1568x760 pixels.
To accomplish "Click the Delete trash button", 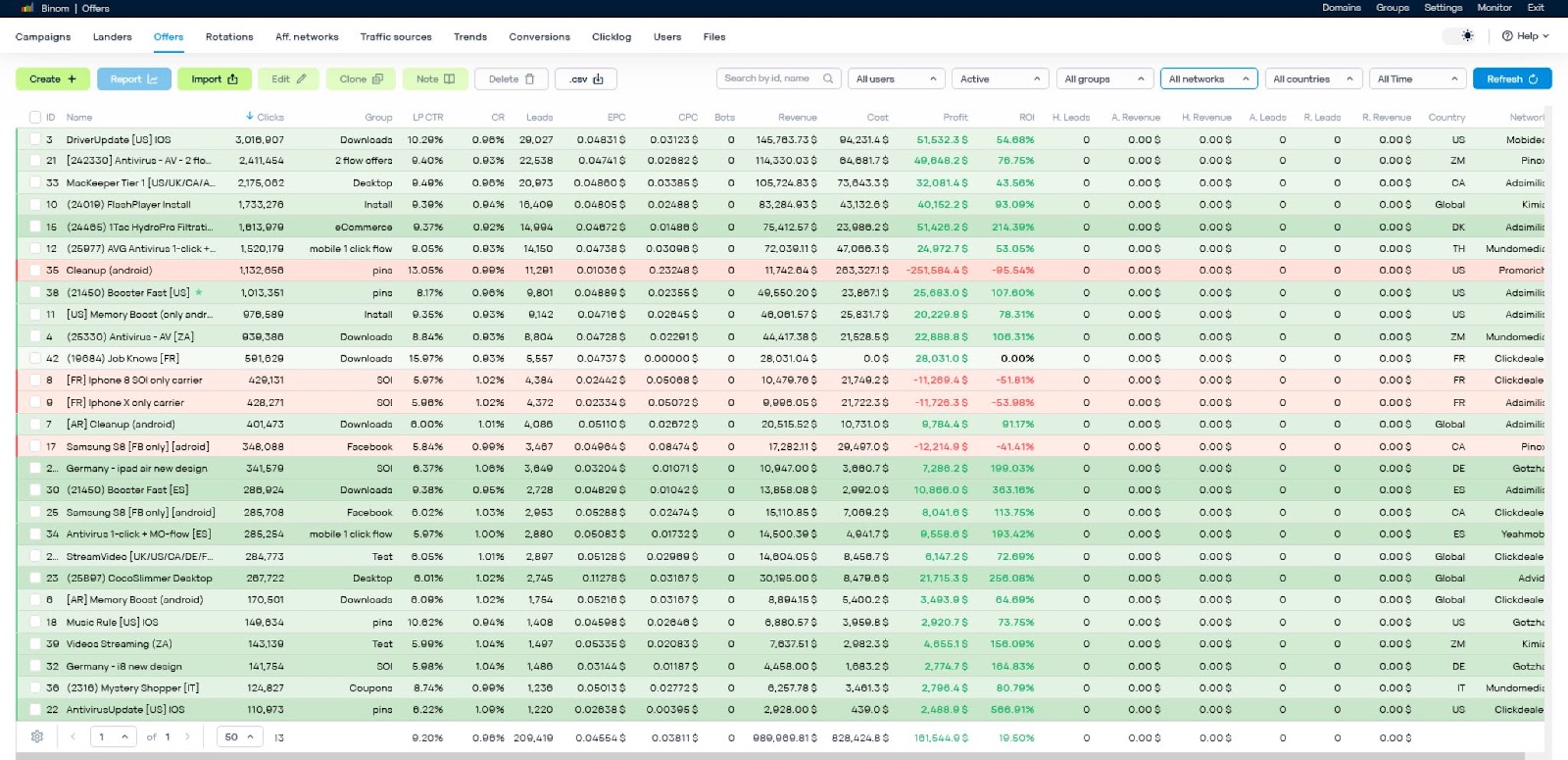I will point(512,79).
